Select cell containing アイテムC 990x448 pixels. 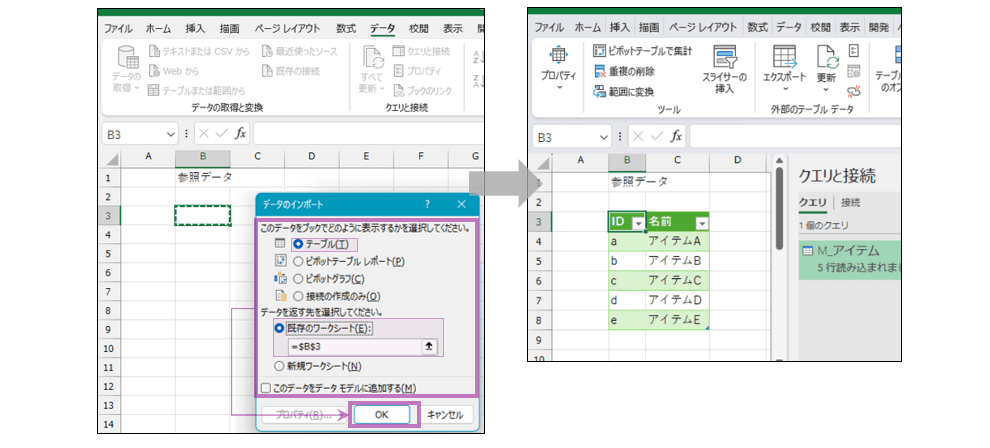tap(677, 281)
